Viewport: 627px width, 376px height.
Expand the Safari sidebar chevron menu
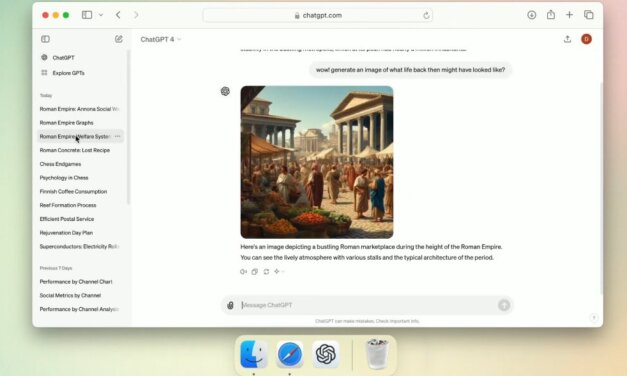pyautogui.click(x=101, y=15)
